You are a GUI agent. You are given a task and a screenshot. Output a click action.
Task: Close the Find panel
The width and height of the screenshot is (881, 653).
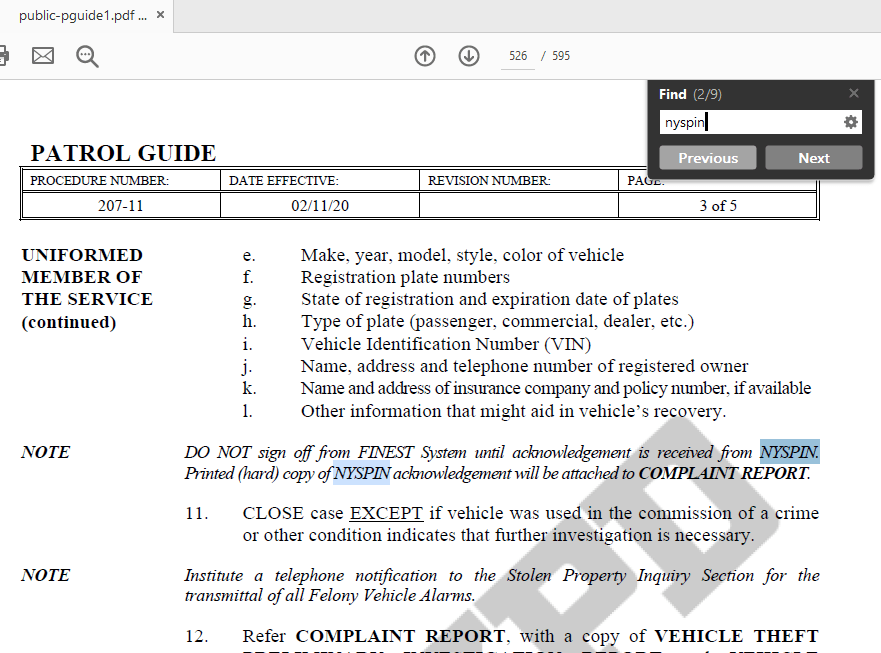pyautogui.click(x=853, y=93)
